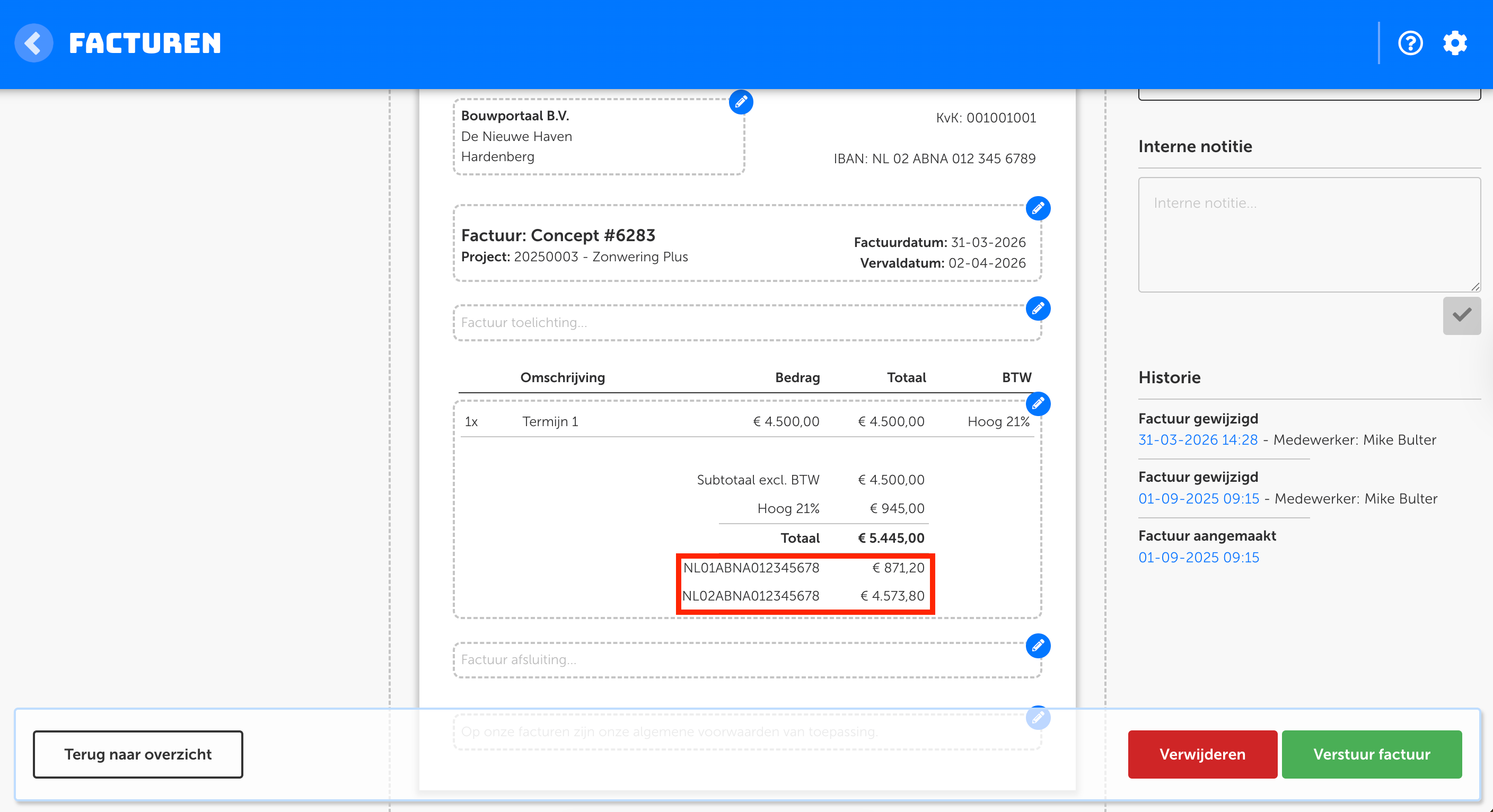Click the FACTUREN page title
Viewport: 1493px width, 812px height.
(145, 43)
